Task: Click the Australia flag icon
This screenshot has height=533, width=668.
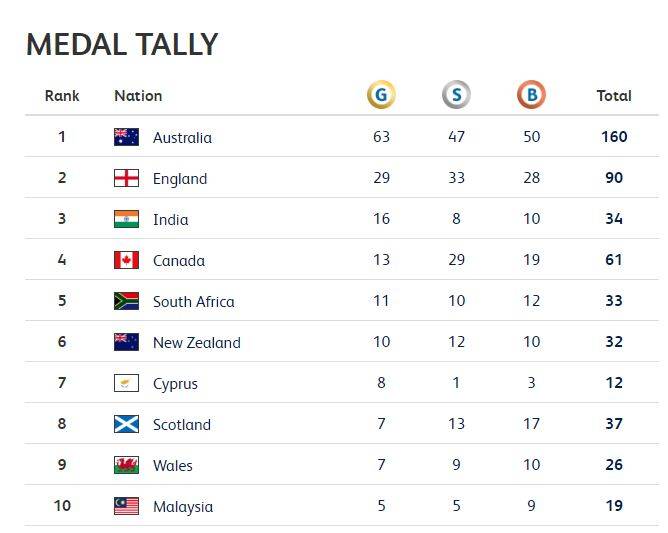Action: pos(127,137)
